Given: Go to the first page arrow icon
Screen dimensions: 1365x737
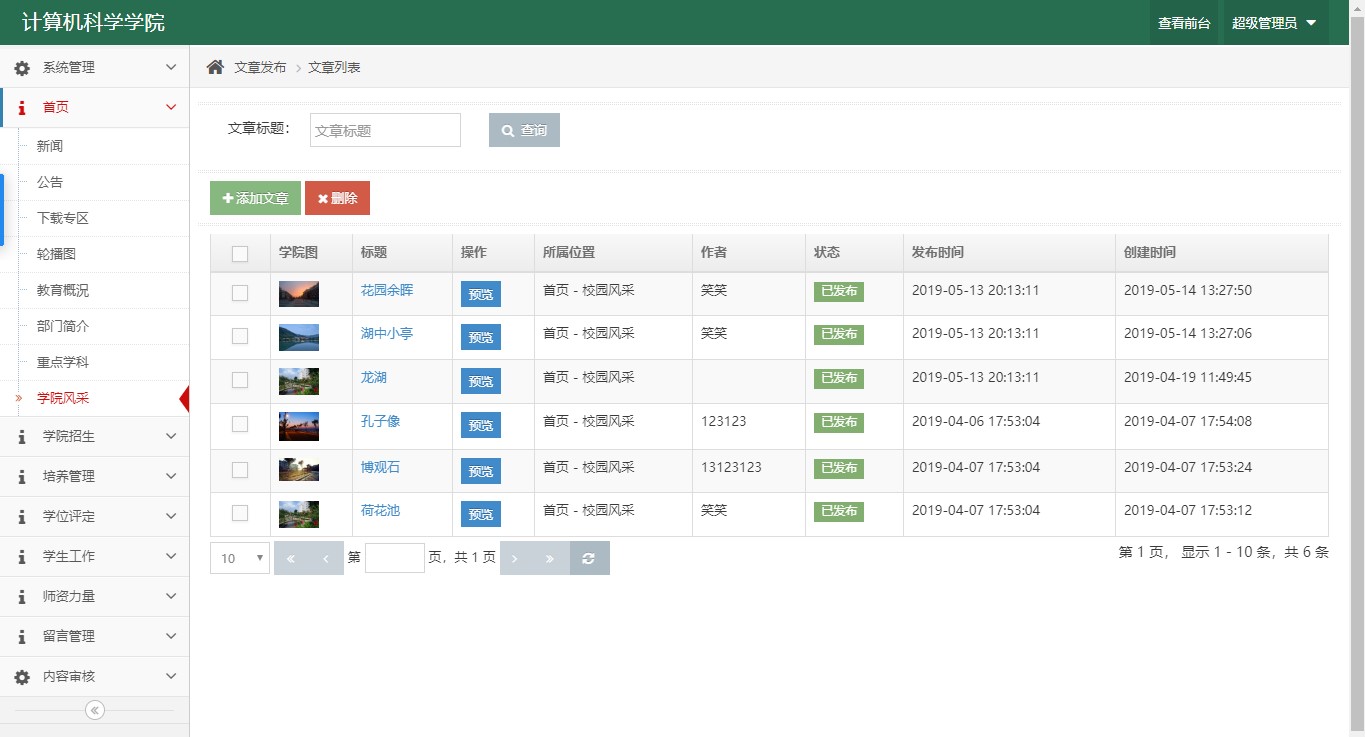Looking at the screenshot, I should point(291,558).
